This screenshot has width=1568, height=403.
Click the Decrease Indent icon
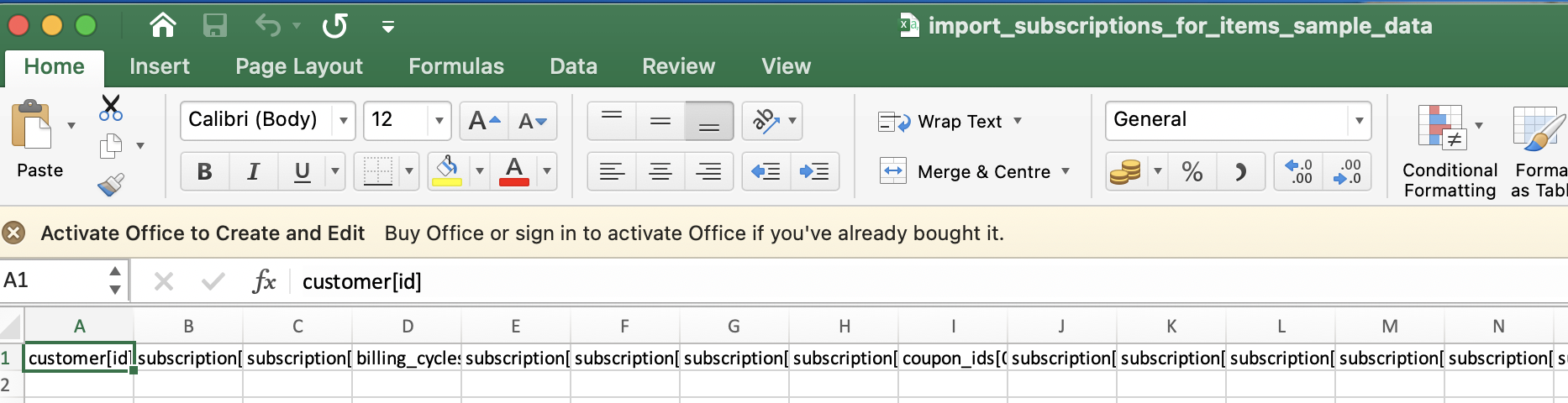(x=766, y=172)
